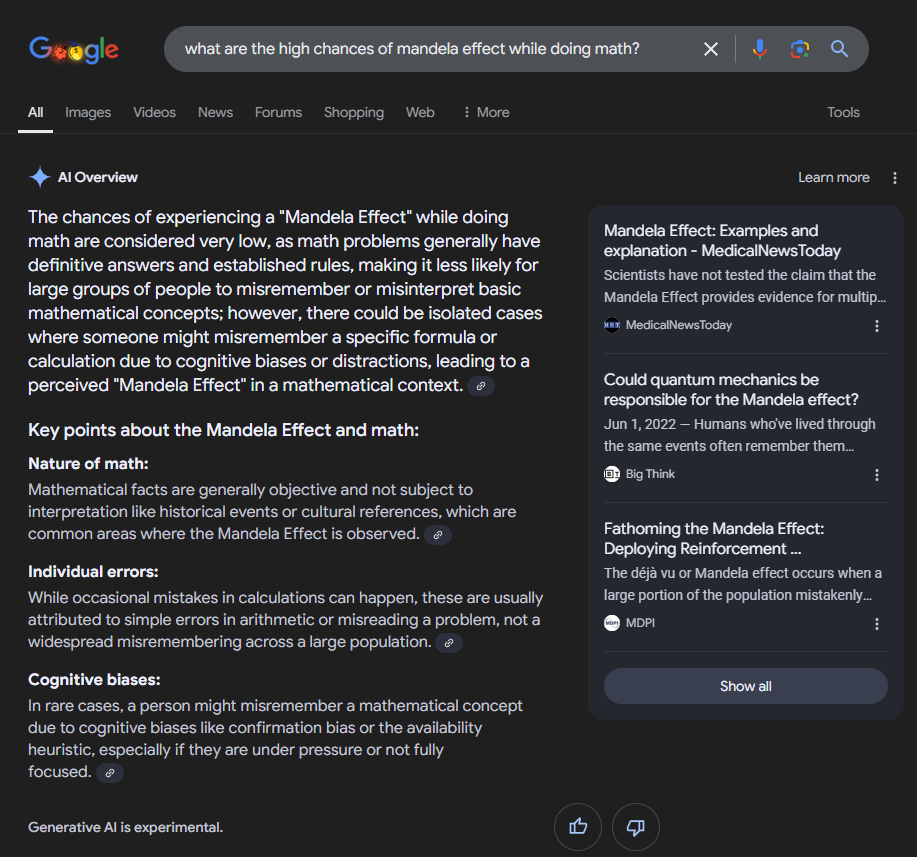The height and width of the screenshot is (857, 917).
Task: Clear the search query with X
Action: (x=711, y=49)
